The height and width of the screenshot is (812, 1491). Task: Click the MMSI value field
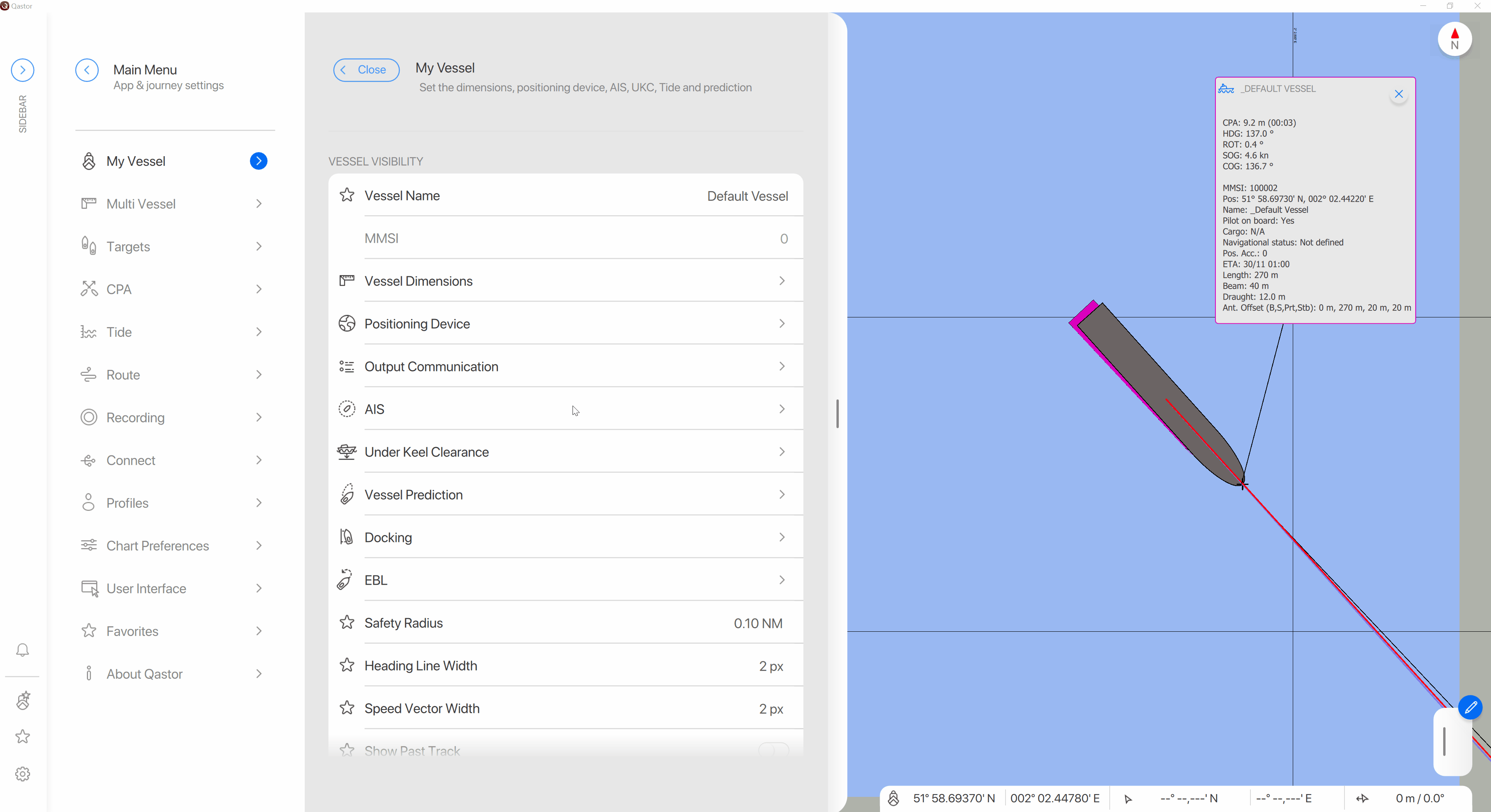pos(784,238)
